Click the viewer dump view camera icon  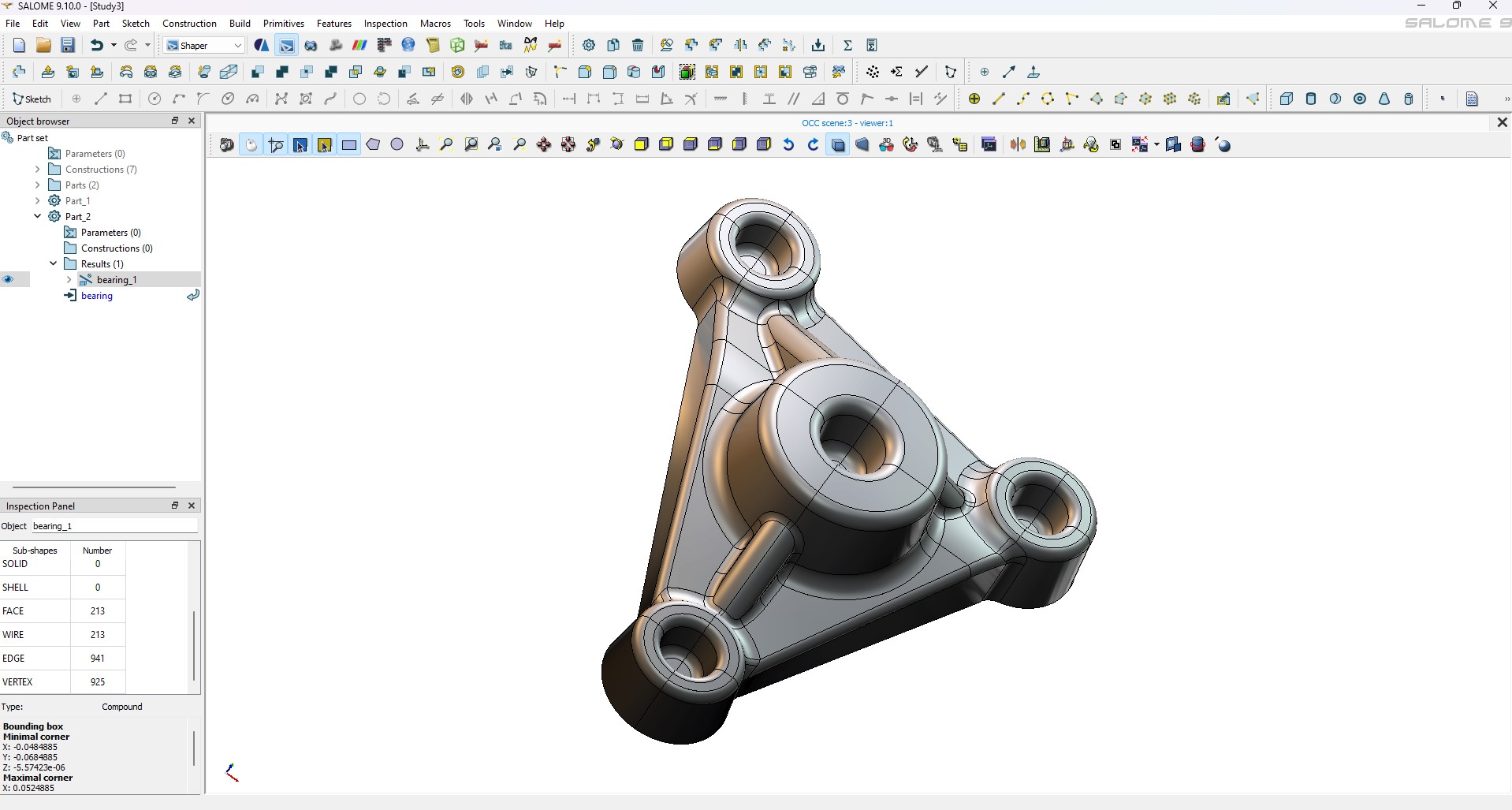227,144
